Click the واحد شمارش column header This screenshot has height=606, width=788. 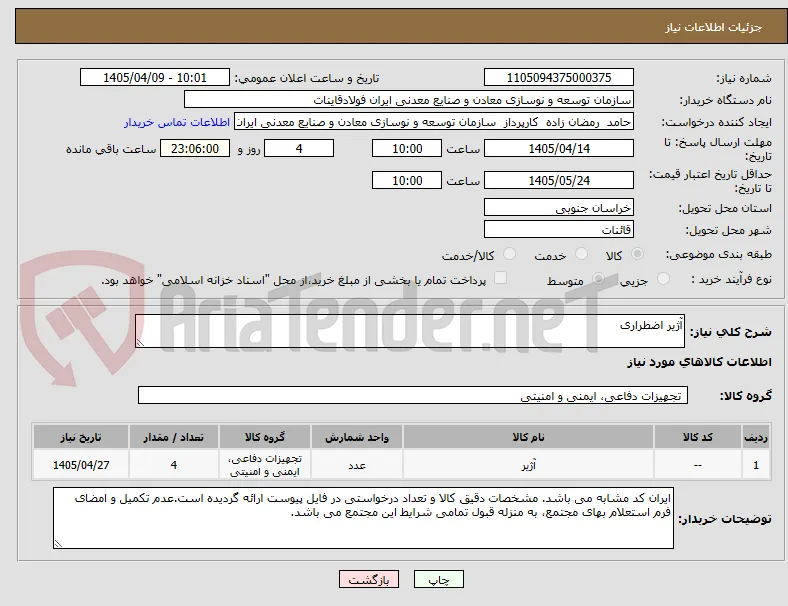point(357,437)
